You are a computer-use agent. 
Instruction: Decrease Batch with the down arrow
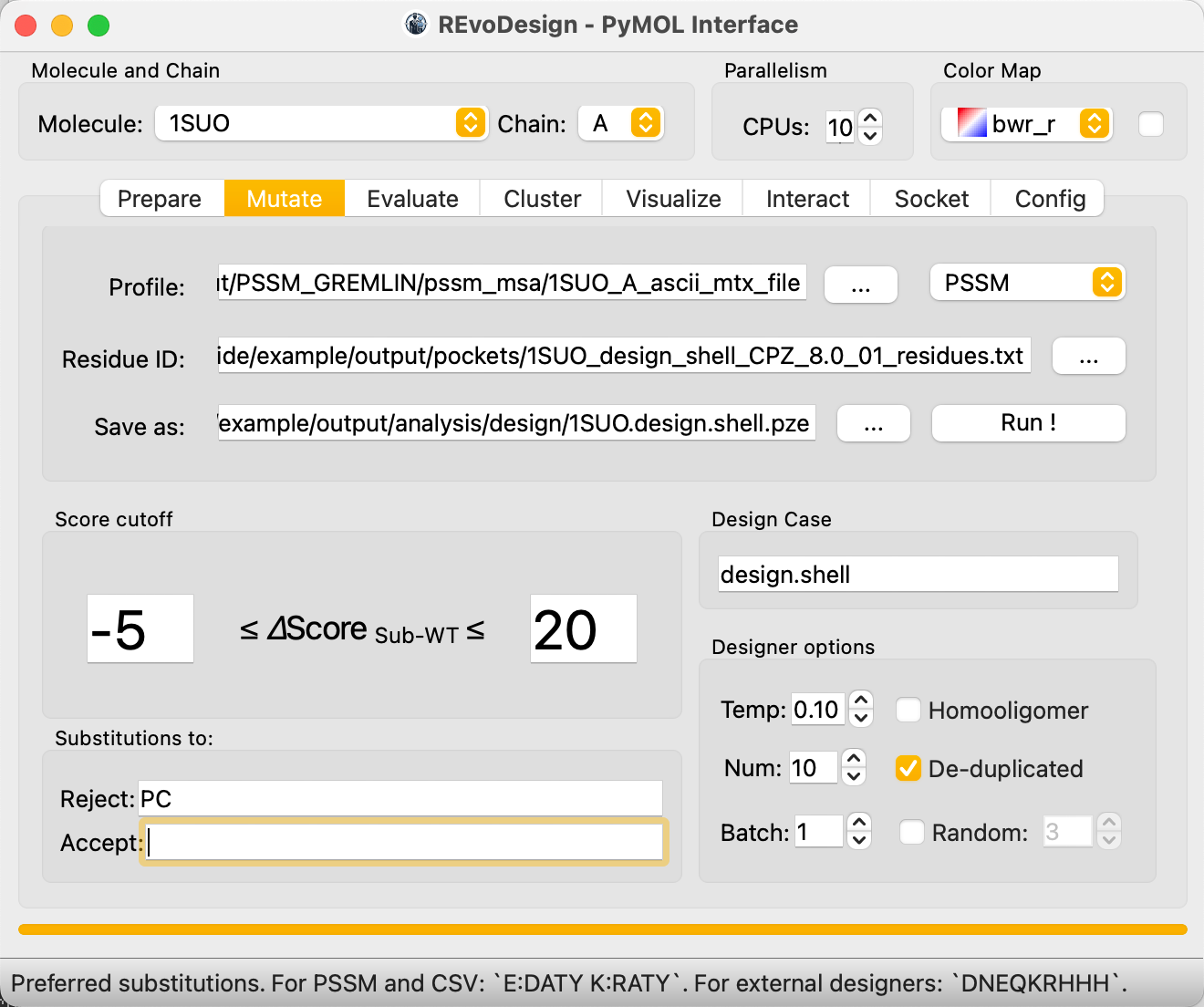point(858,840)
